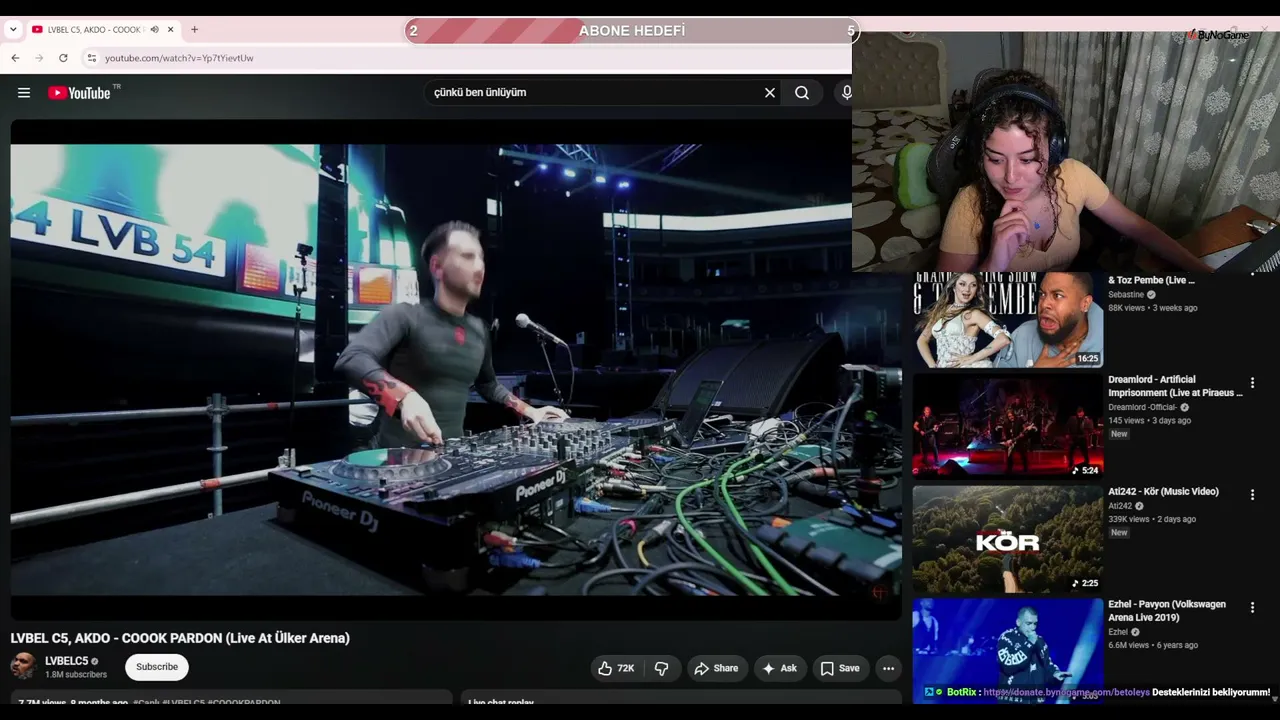
Task: Click the video title 'LVBEL C5, AKDO - COOOK PARDON'
Action: pos(180,638)
